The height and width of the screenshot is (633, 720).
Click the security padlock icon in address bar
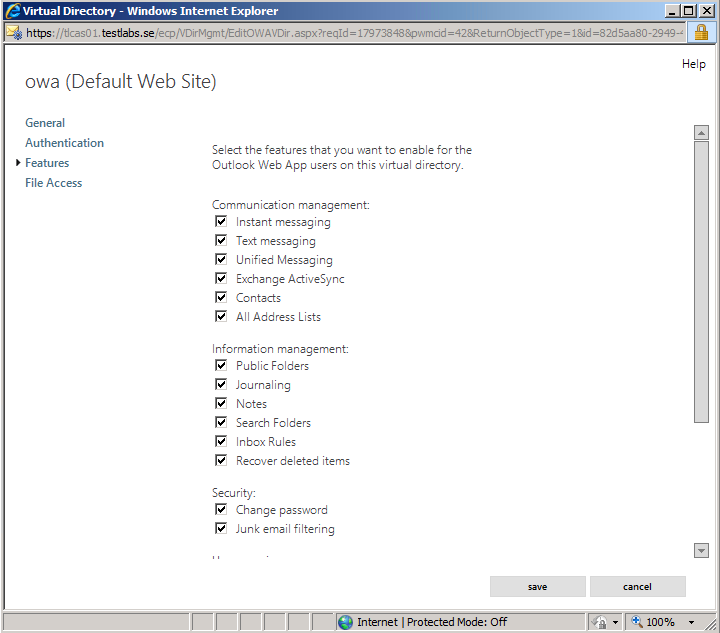pos(701,33)
